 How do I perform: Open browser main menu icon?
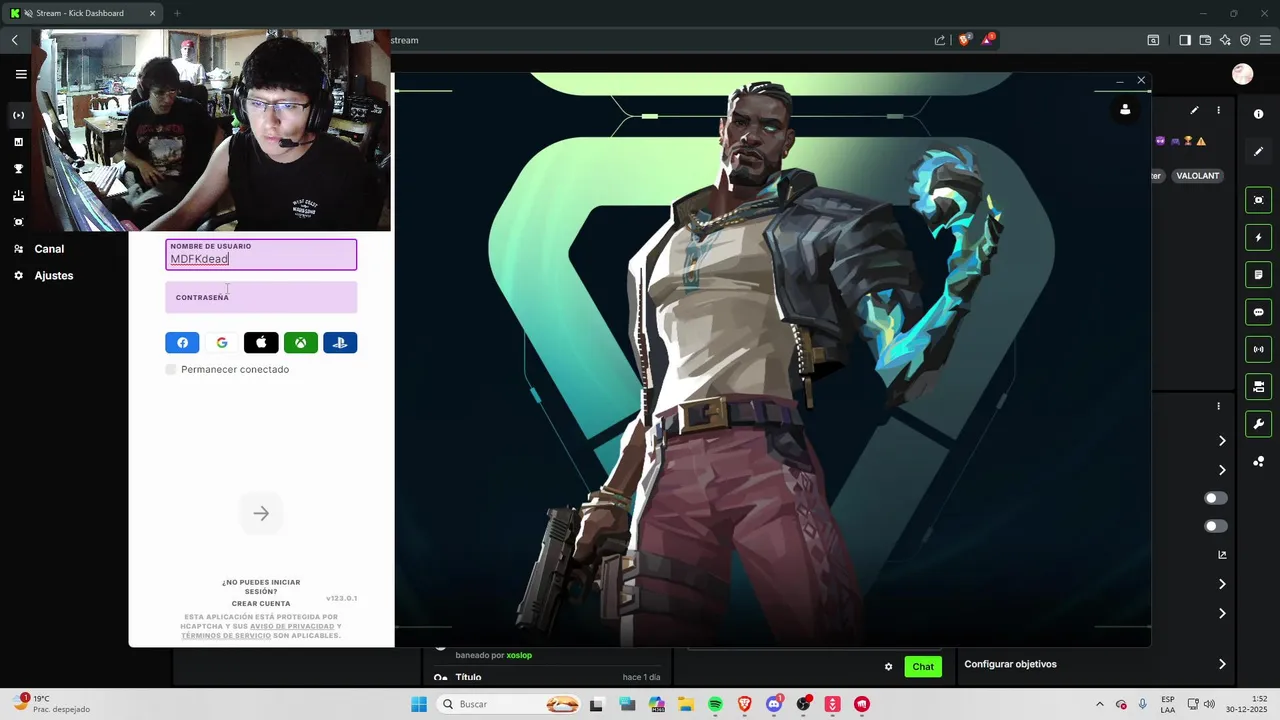click(1265, 40)
